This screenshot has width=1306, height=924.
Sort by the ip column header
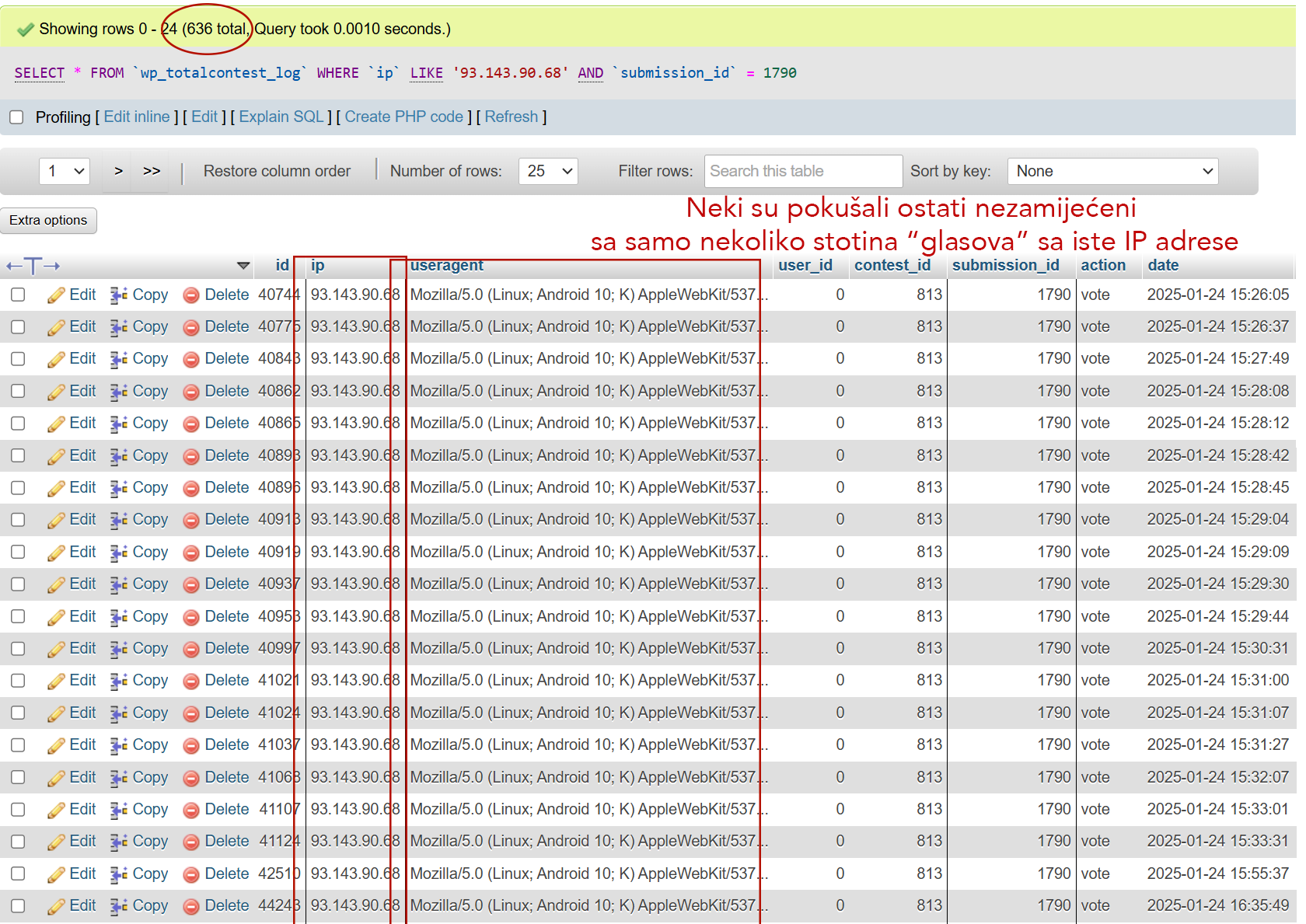coord(317,265)
